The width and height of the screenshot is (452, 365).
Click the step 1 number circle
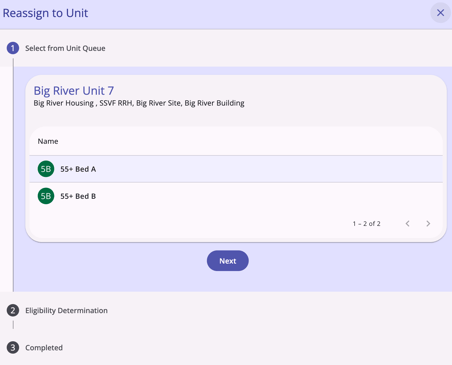point(13,48)
